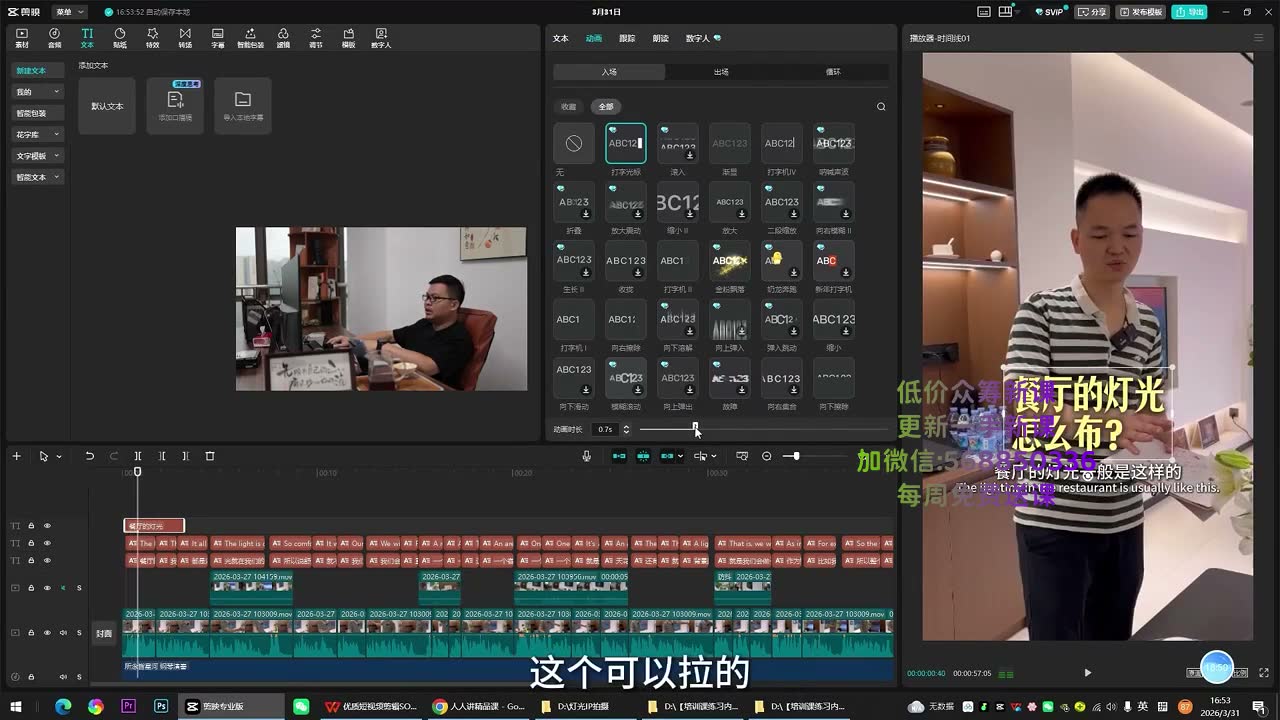Click the split clip icon in timeline toolbar

(138, 456)
